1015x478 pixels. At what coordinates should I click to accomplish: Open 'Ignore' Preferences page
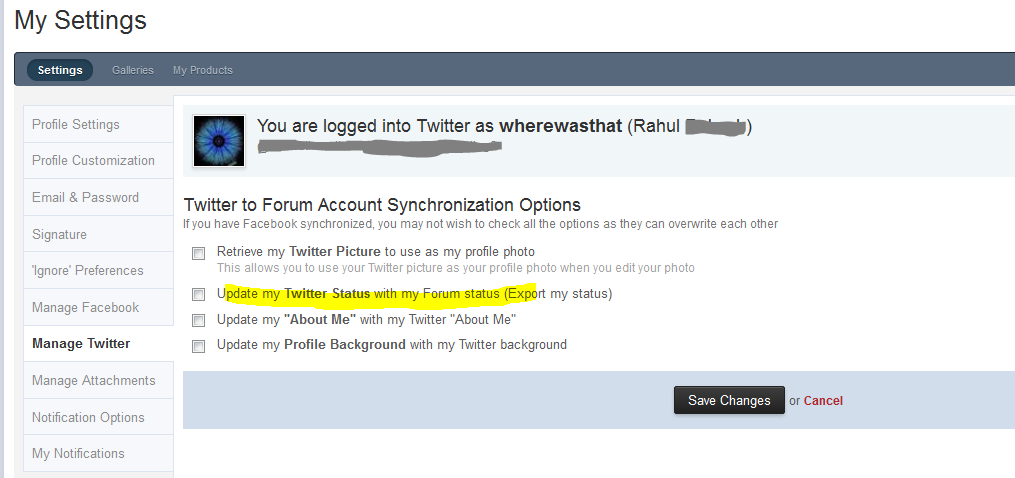click(x=98, y=271)
